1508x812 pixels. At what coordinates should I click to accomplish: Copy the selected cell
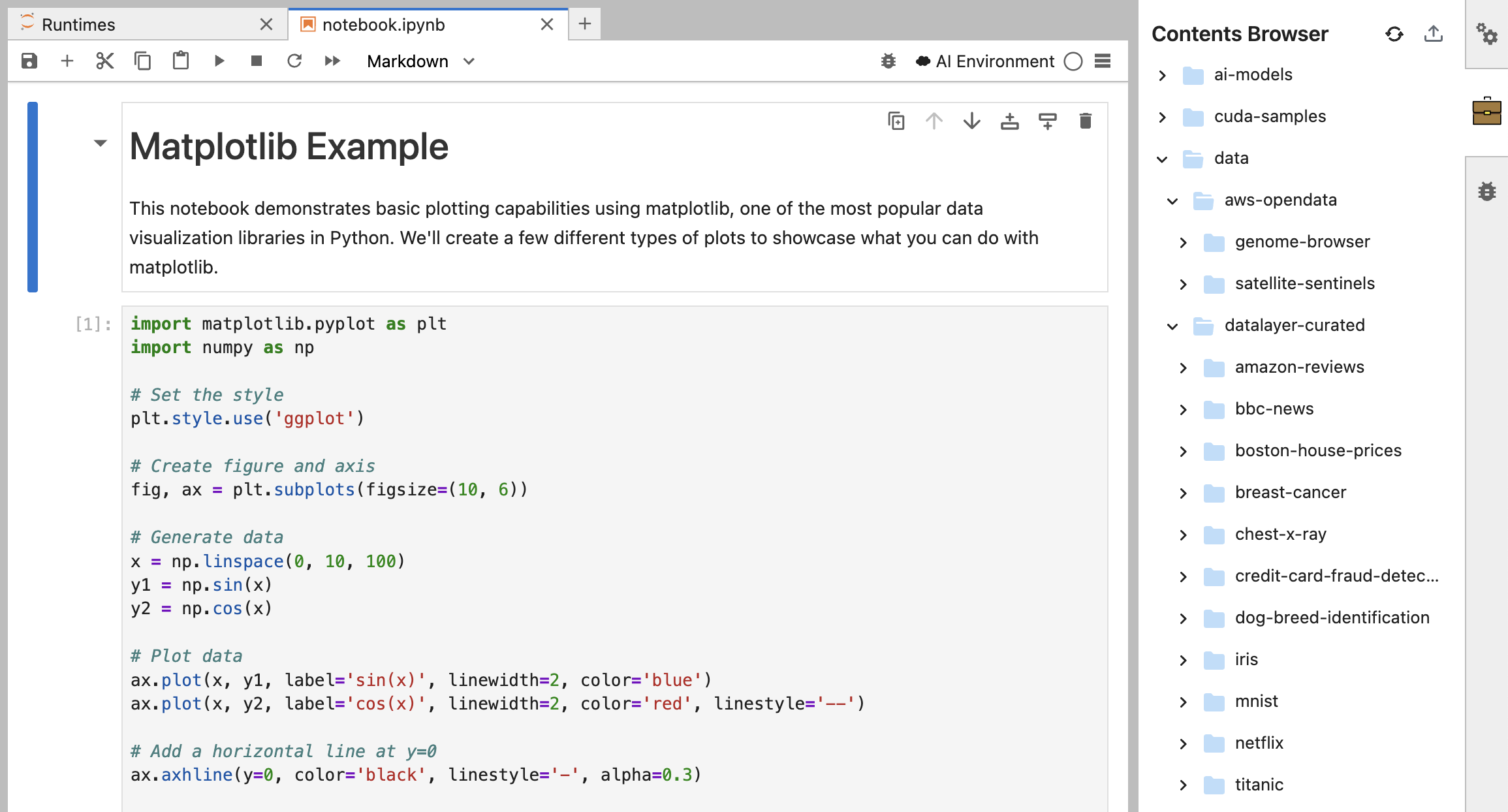(x=142, y=61)
